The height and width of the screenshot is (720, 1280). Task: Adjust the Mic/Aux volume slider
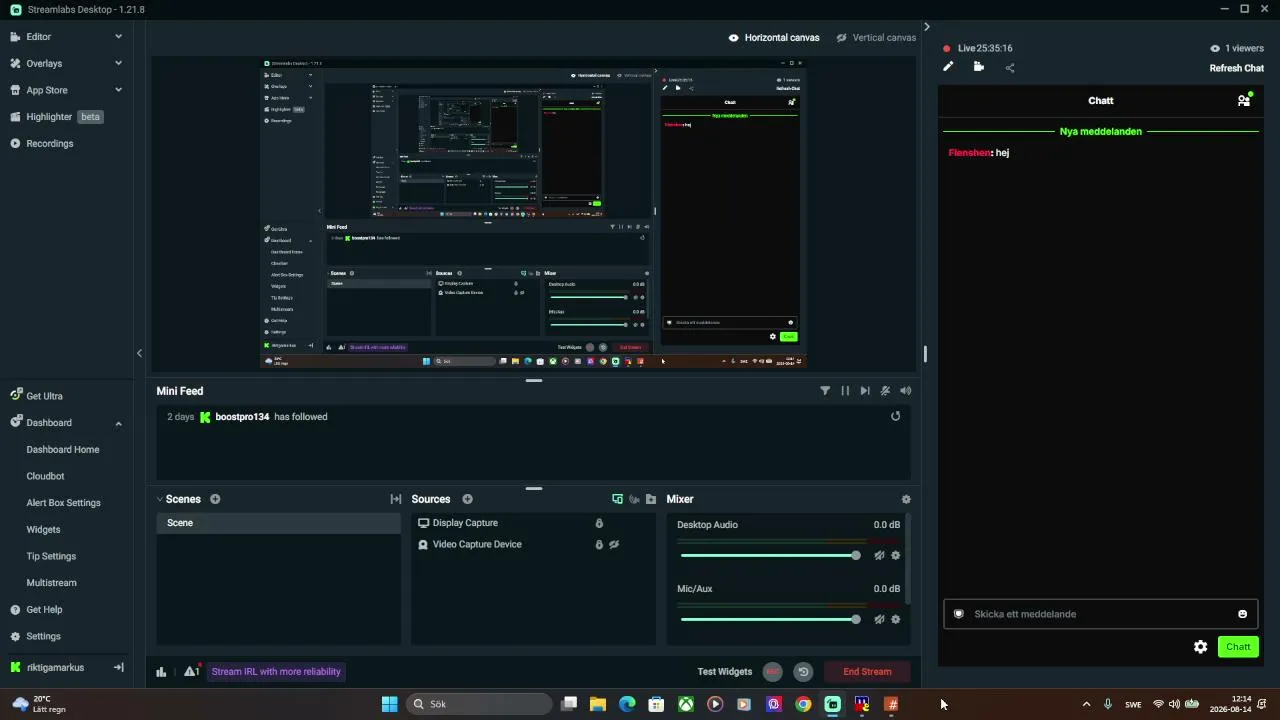point(768,619)
